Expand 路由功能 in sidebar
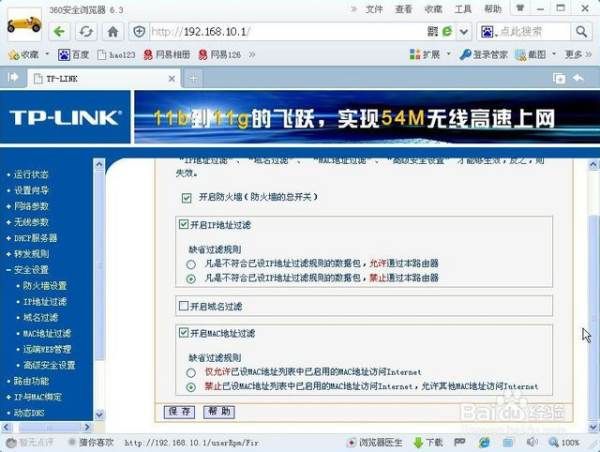The height and width of the screenshot is (452, 600). 31,381
